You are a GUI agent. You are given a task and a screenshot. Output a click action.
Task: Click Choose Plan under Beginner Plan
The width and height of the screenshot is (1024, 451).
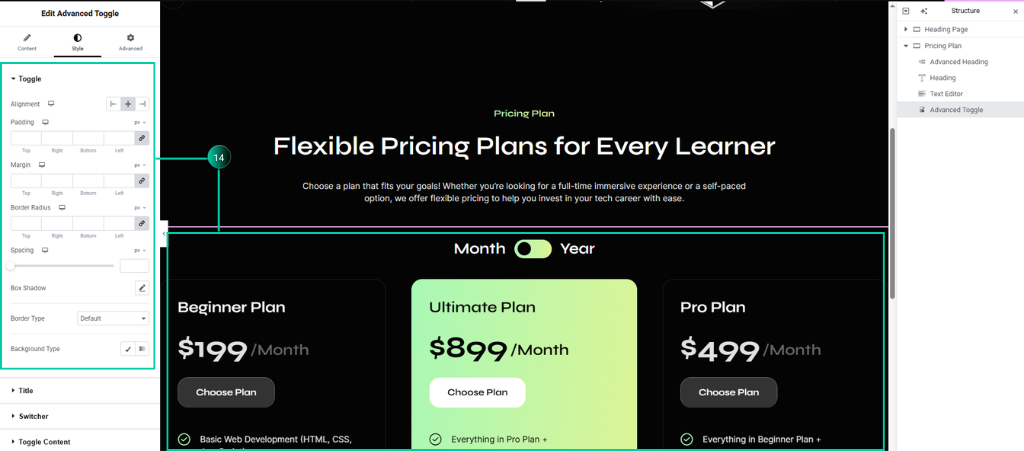tap(226, 392)
